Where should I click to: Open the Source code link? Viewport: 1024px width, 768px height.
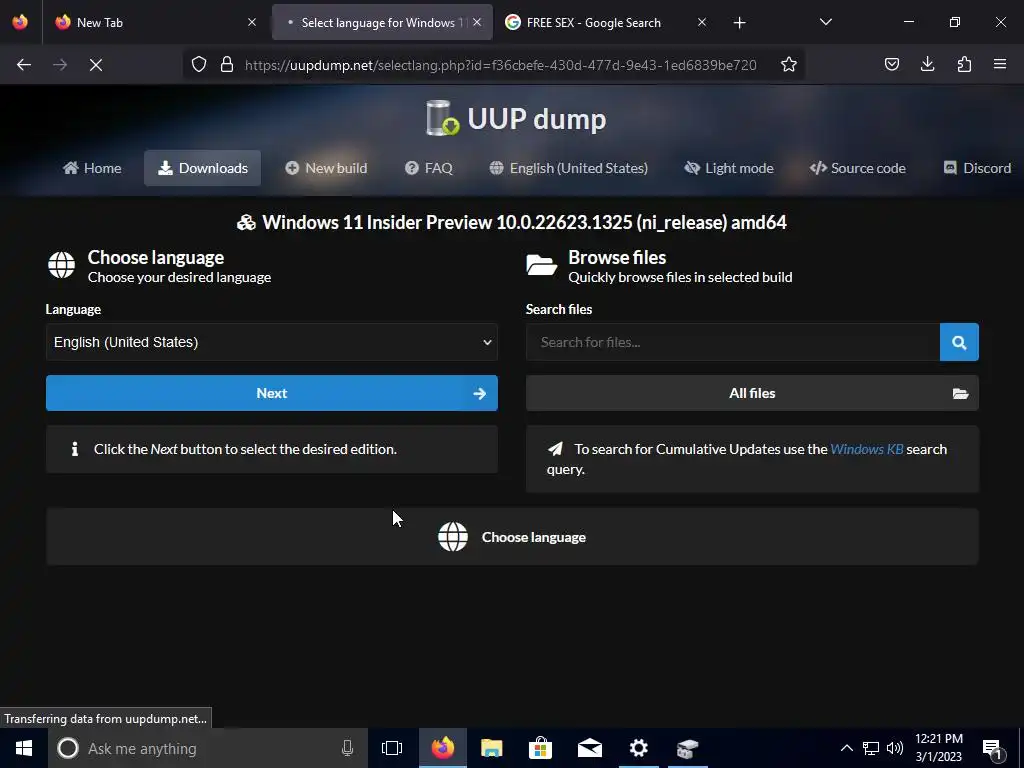pyautogui.click(x=857, y=168)
